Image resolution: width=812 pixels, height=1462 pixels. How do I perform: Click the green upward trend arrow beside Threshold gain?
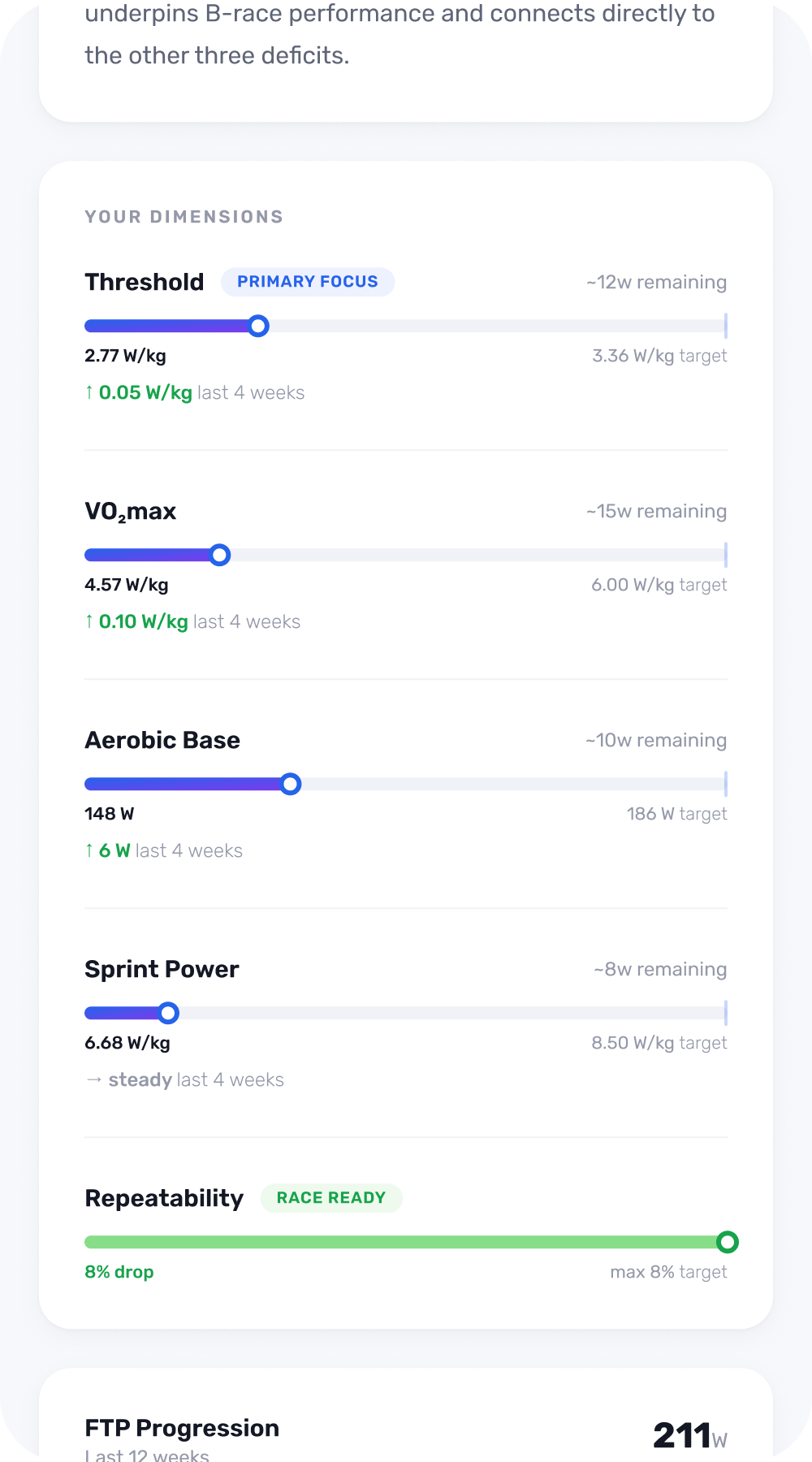[89, 391]
